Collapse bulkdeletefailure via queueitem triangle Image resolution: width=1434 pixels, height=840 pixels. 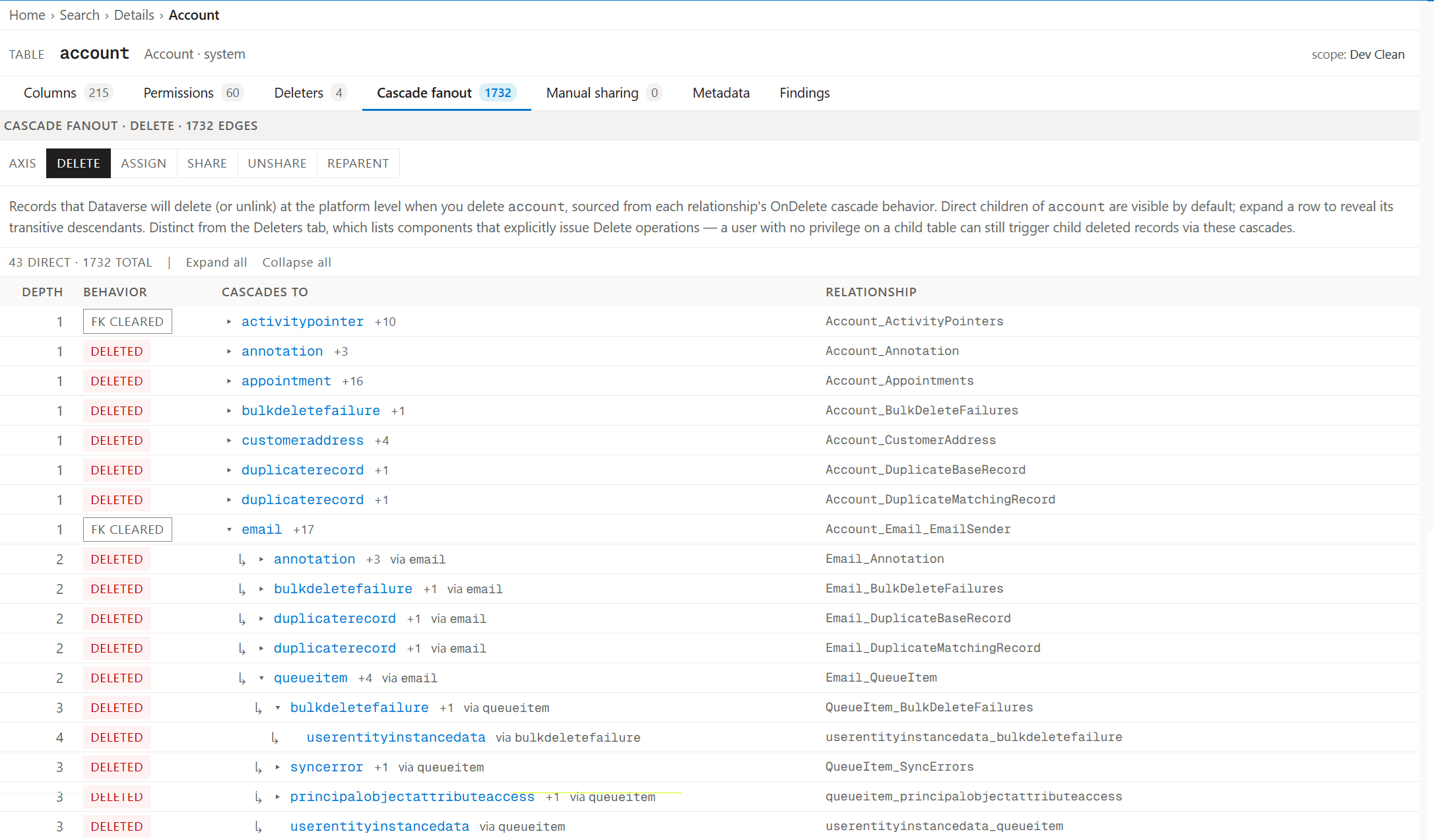(278, 708)
